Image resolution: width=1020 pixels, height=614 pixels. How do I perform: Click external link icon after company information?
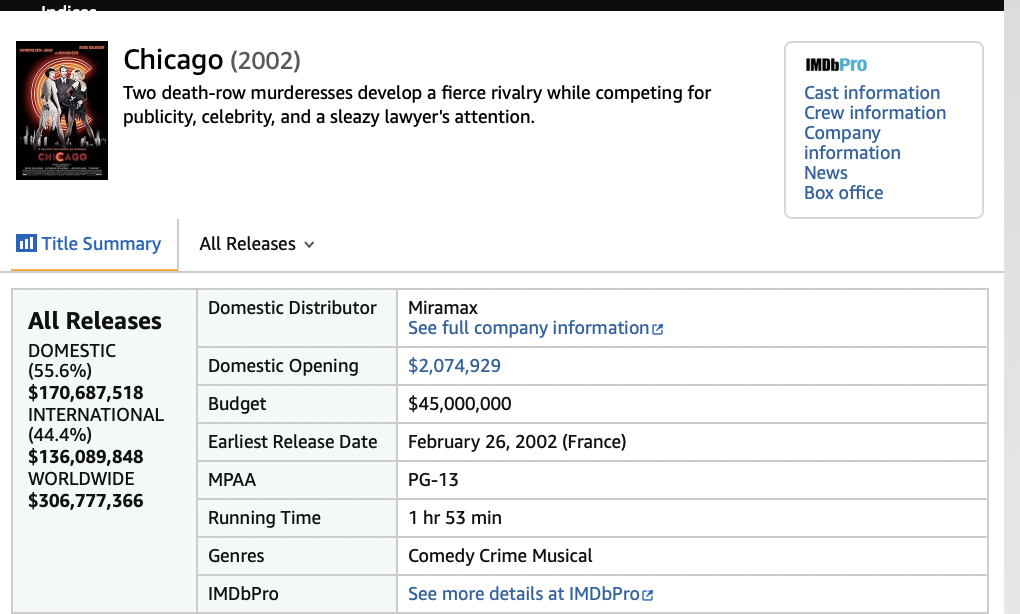point(658,329)
